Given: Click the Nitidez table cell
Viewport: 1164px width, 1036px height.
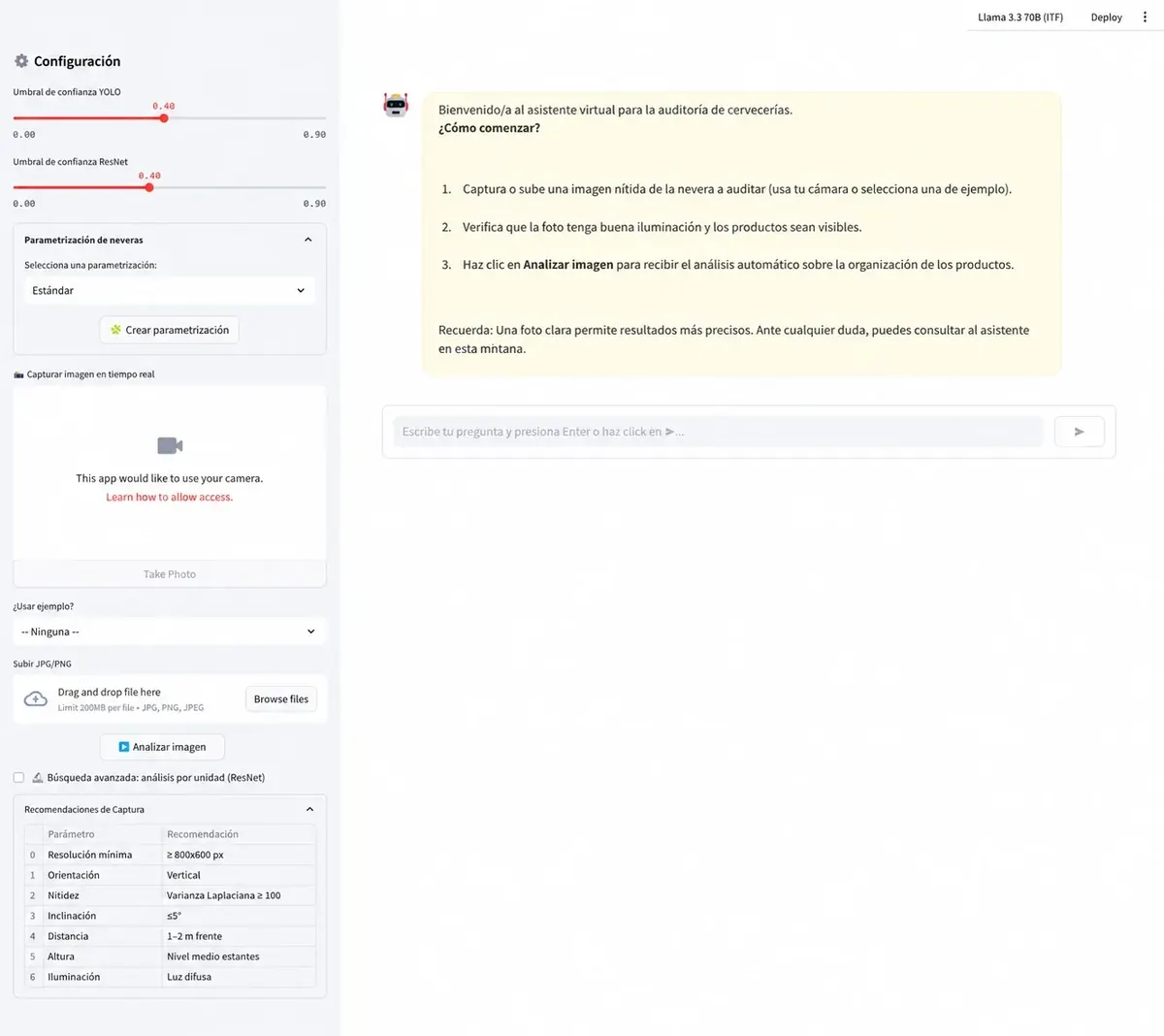Looking at the screenshot, I should click(102, 895).
